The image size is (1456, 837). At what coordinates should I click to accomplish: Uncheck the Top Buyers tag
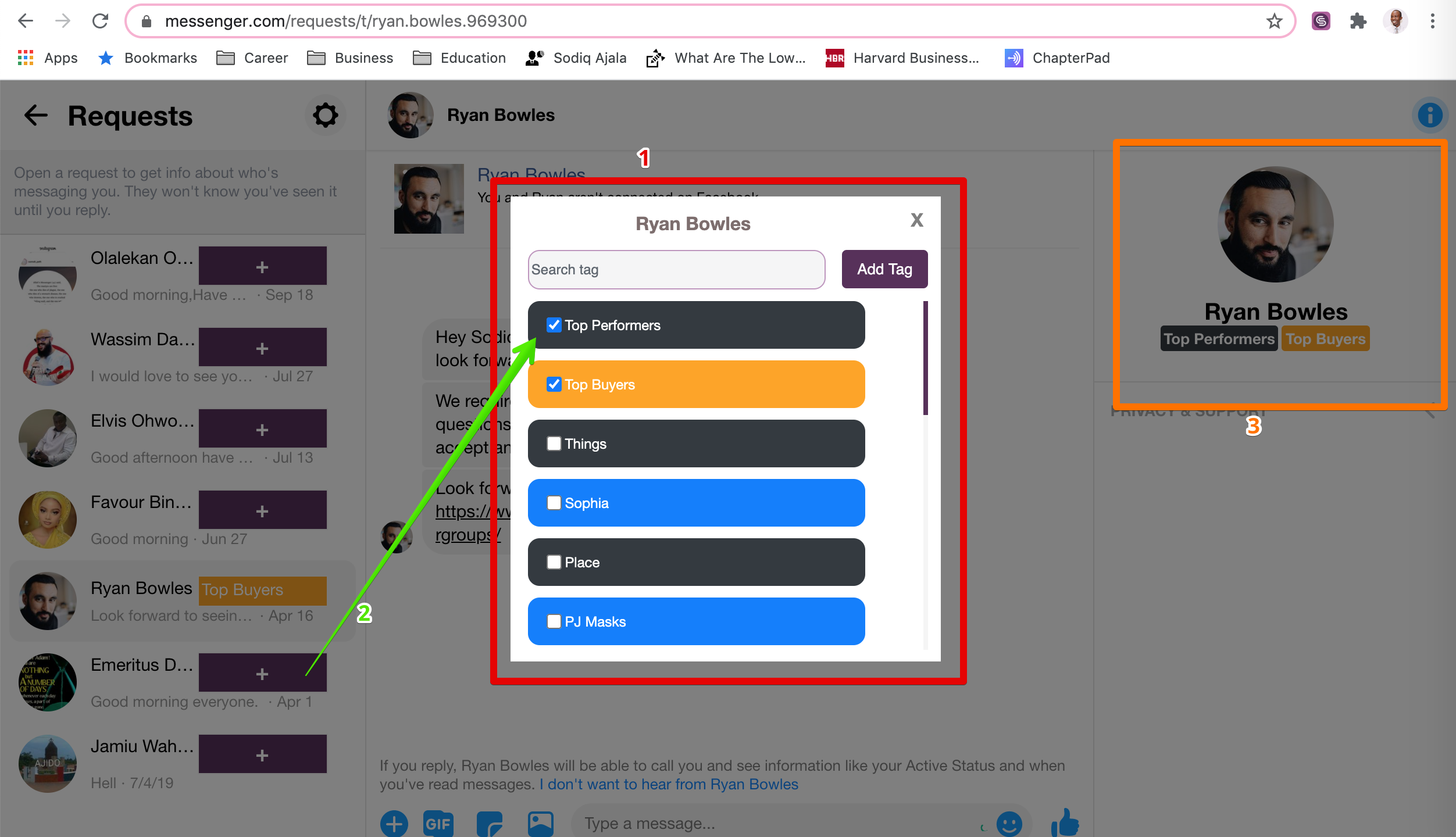click(554, 384)
